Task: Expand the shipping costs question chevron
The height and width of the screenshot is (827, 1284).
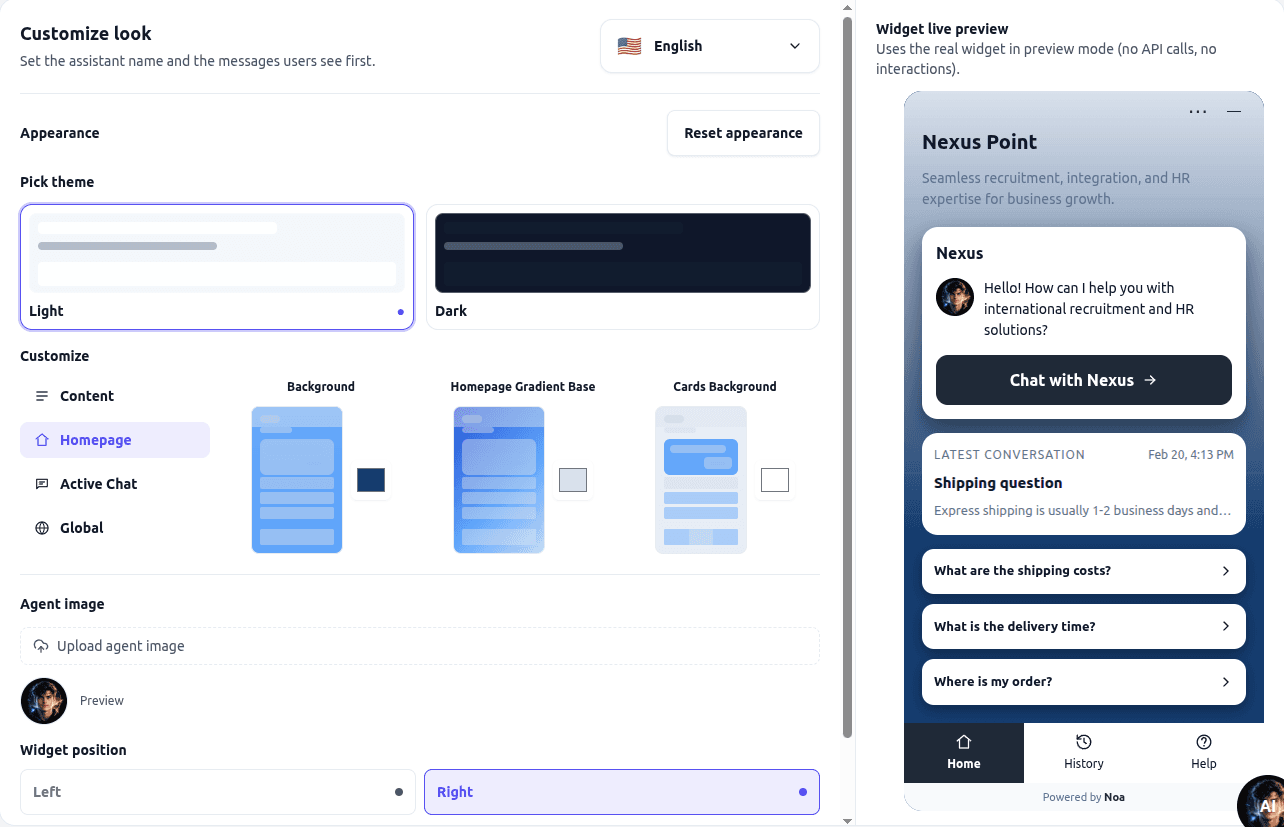Action: [1225, 571]
